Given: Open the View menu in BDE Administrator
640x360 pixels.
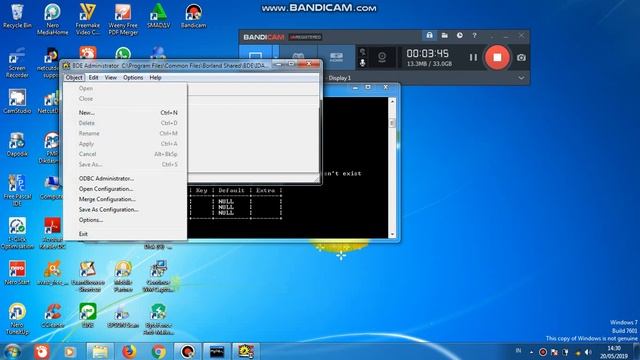Looking at the screenshot, I should click(x=111, y=78).
